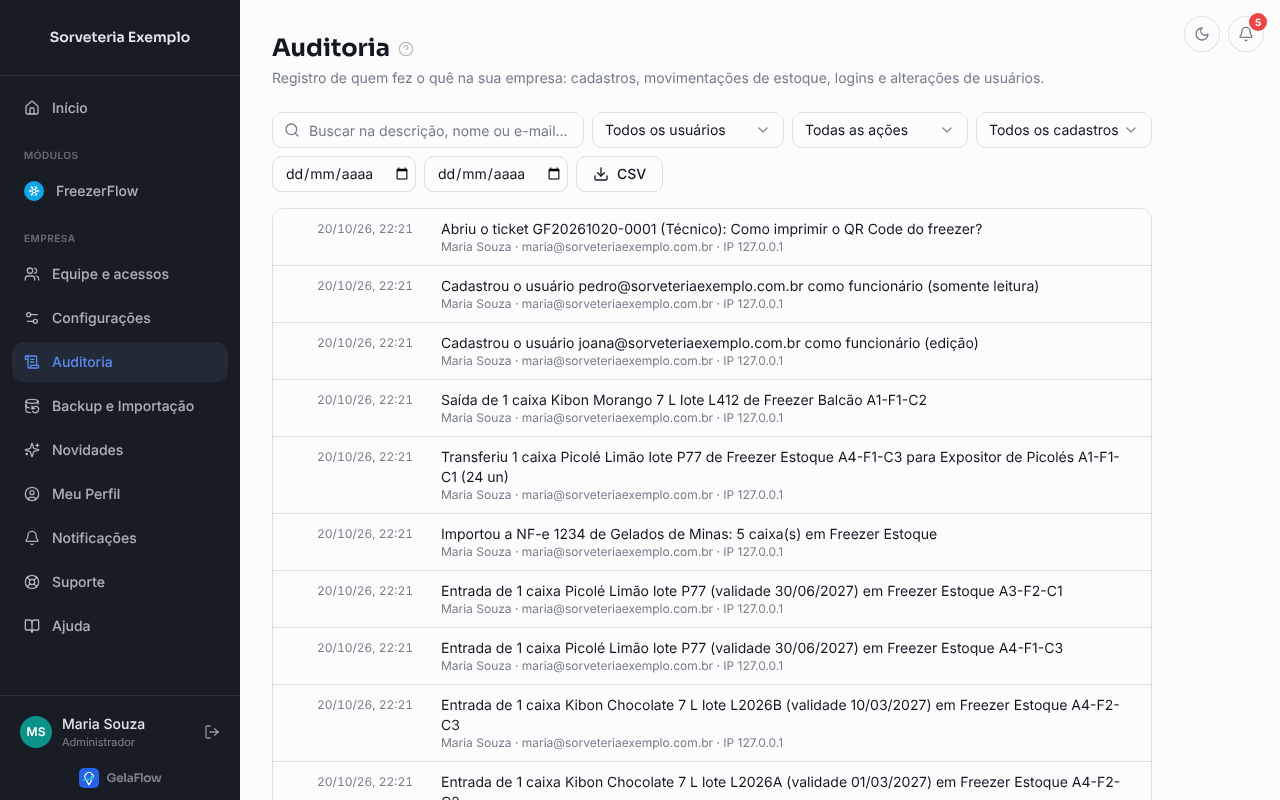Click the Meu Perfil user icon
This screenshot has width=1280, height=800.
point(32,494)
